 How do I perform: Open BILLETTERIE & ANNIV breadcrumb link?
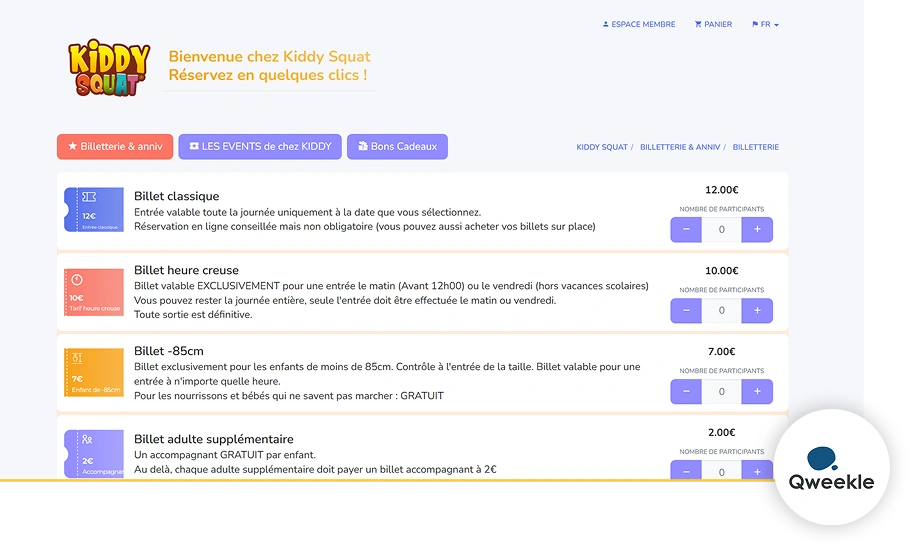coord(680,147)
